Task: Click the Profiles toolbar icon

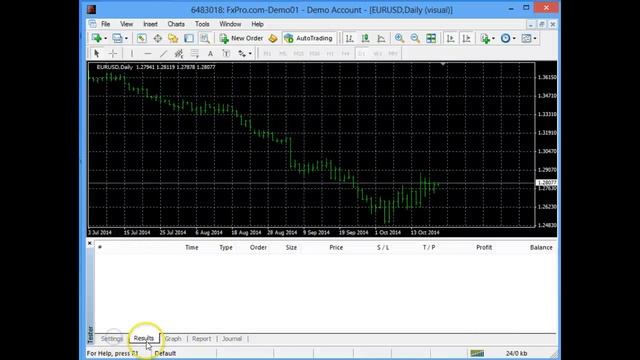Action: (x=117, y=38)
